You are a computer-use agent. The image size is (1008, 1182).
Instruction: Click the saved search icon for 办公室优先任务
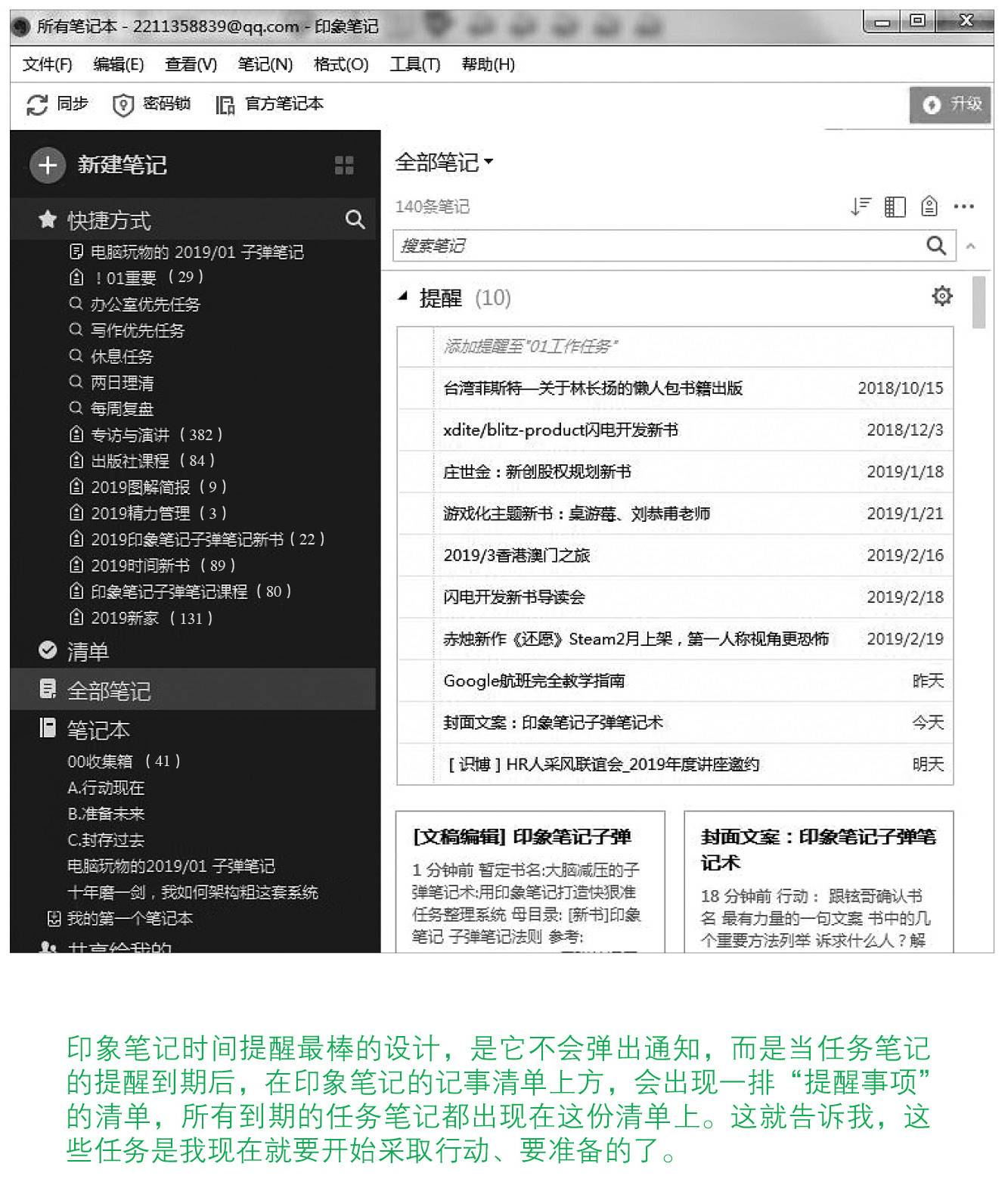(76, 304)
